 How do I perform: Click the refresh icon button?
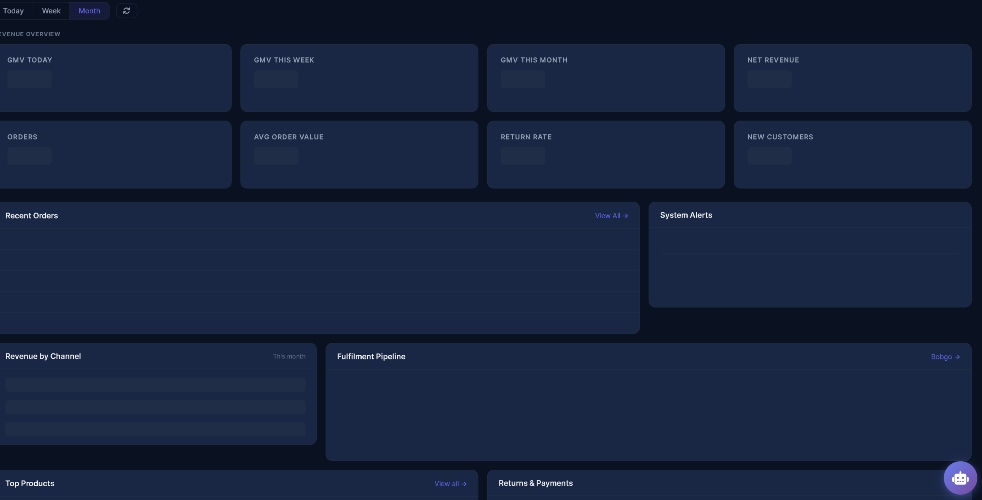click(127, 11)
